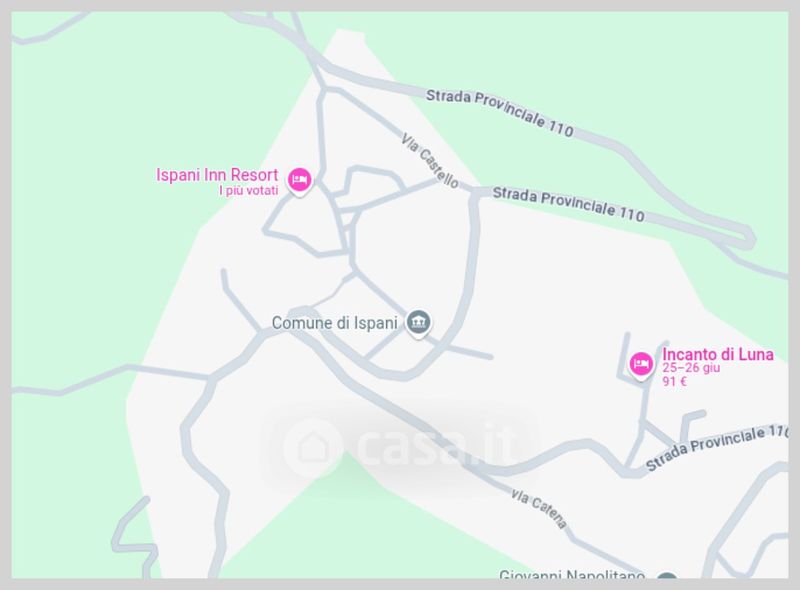The width and height of the screenshot is (800, 590).
Task: Select the Incanto di Luna name label
Action: [718, 354]
